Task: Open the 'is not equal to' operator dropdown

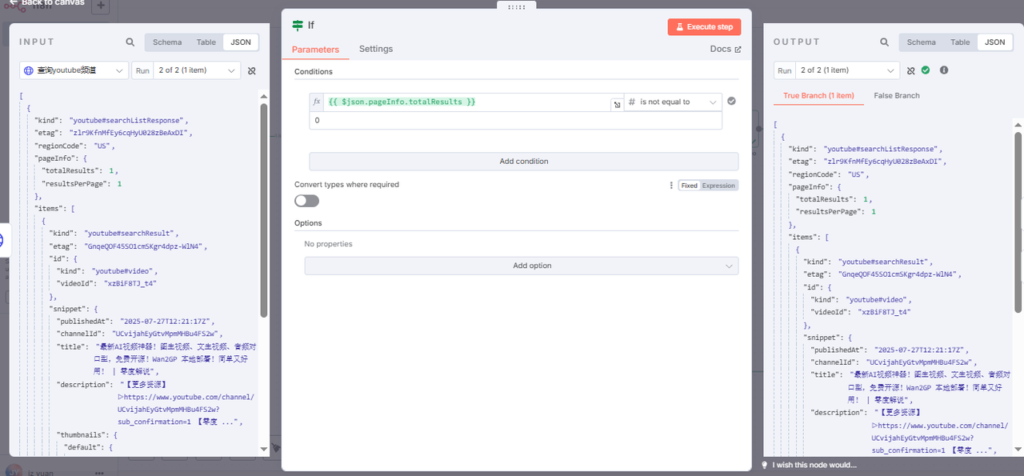Action: (x=673, y=102)
